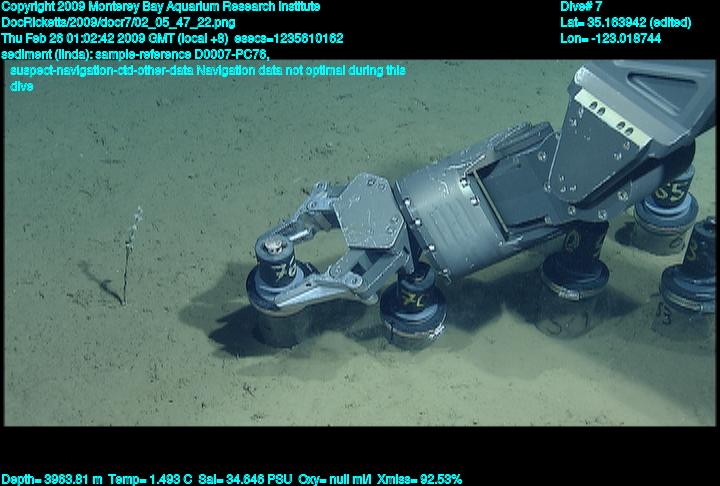Click the "Depth= 3983.81 m" value
Screen dimensions: 720x486
(52, 479)
